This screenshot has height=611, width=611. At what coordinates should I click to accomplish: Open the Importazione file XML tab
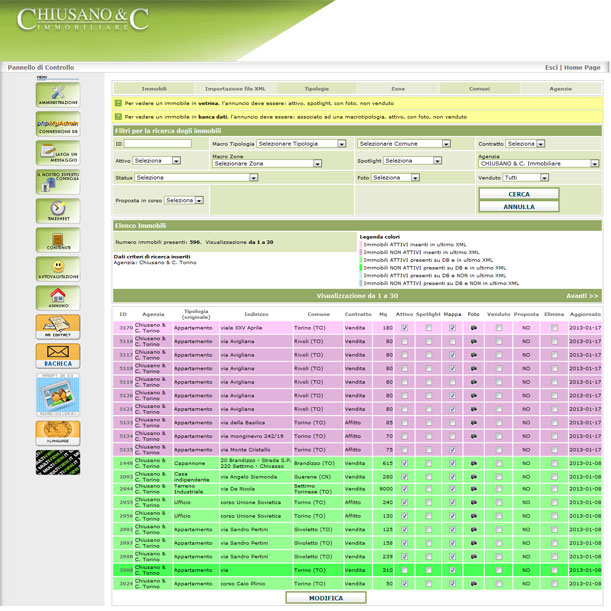click(235, 89)
